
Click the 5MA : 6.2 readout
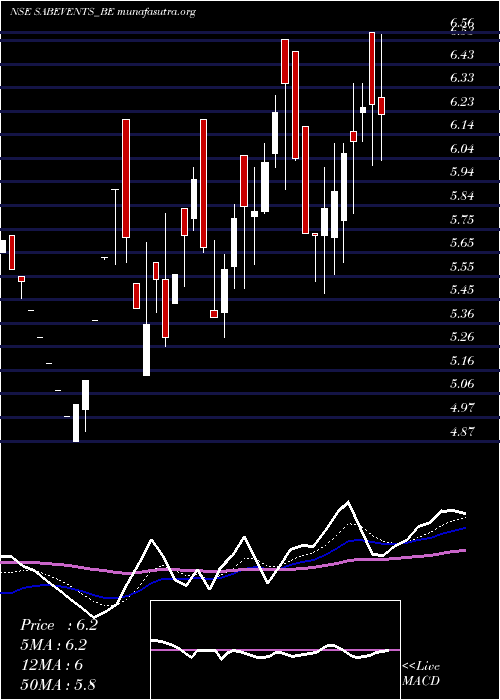(54, 645)
